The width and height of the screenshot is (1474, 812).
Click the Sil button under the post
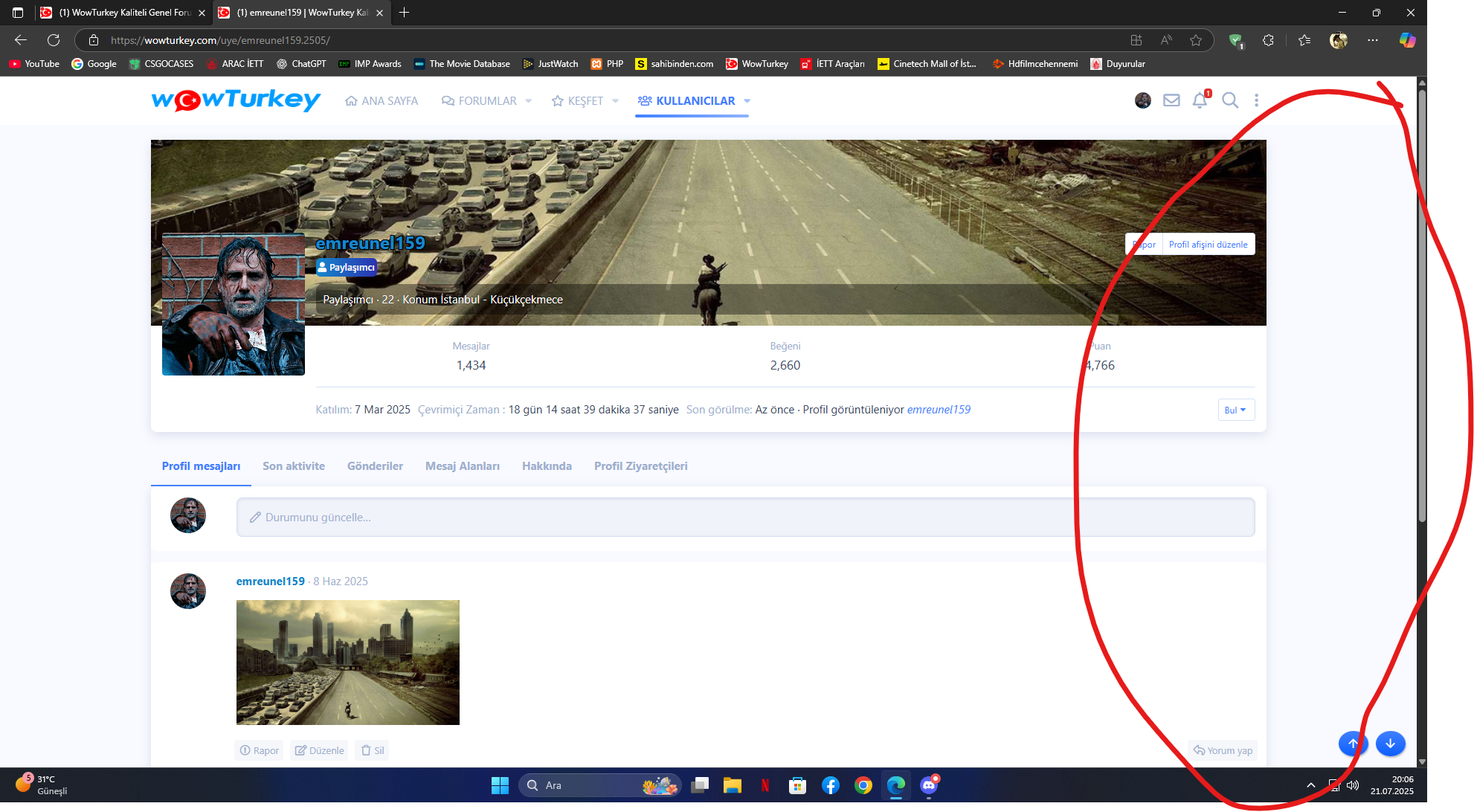373,750
